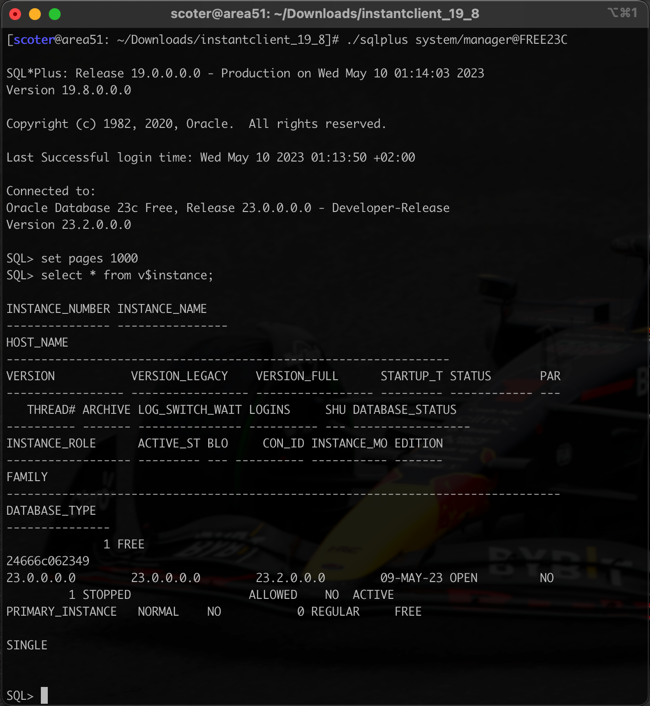The height and width of the screenshot is (706, 650).
Task: Click the ACTIVE_ST column header
Action: (169, 444)
